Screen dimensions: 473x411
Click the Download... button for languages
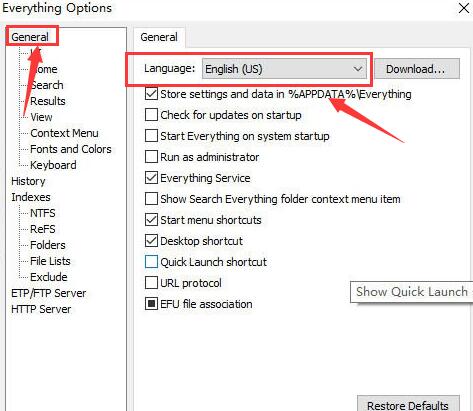[x=417, y=69]
